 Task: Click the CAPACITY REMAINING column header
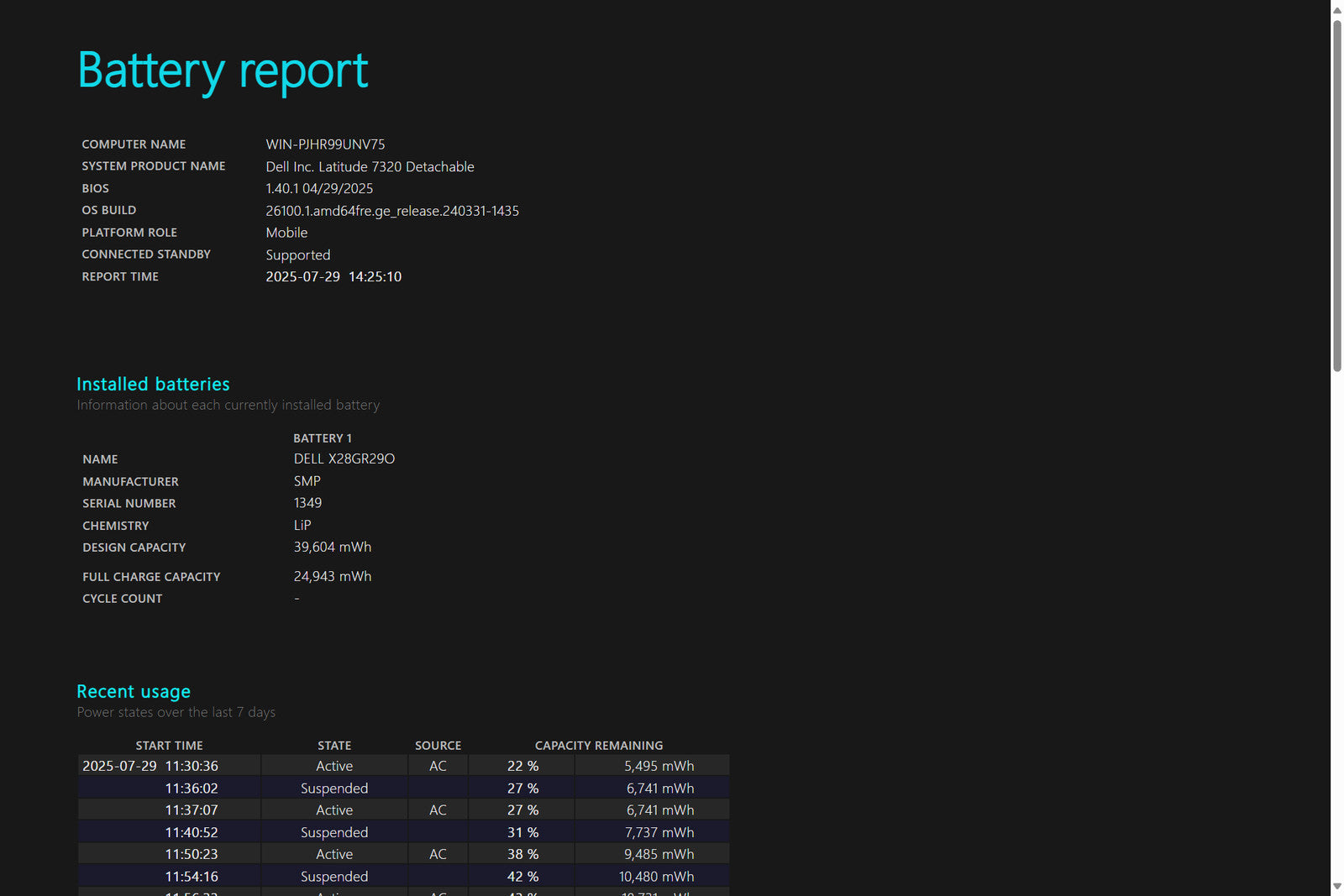tap(598, 746)
